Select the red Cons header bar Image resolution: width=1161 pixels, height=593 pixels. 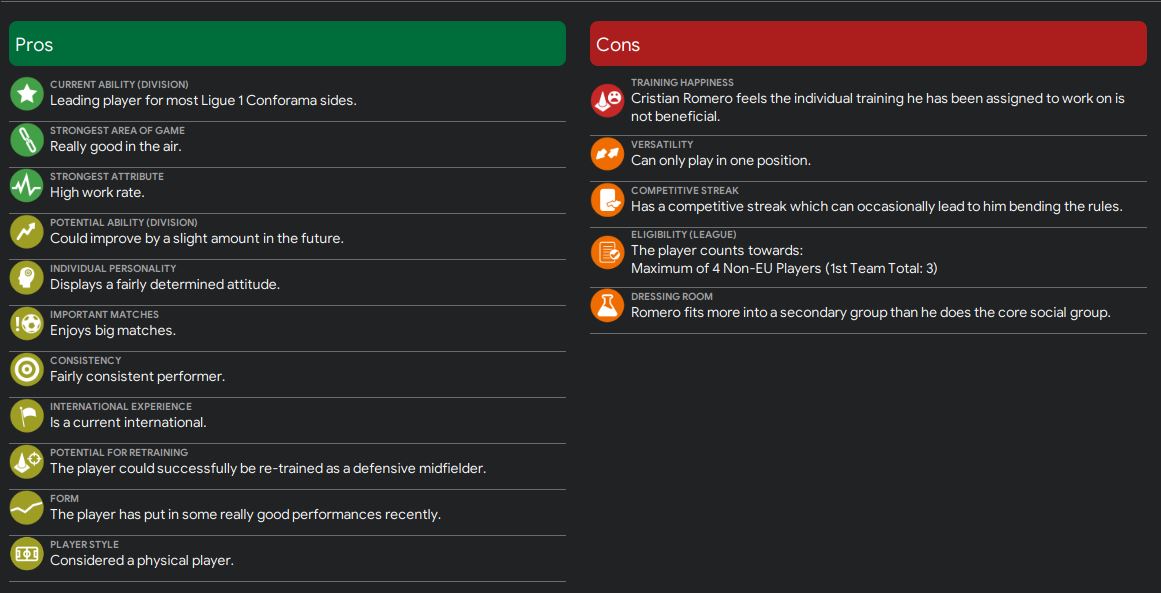(868, 44)
